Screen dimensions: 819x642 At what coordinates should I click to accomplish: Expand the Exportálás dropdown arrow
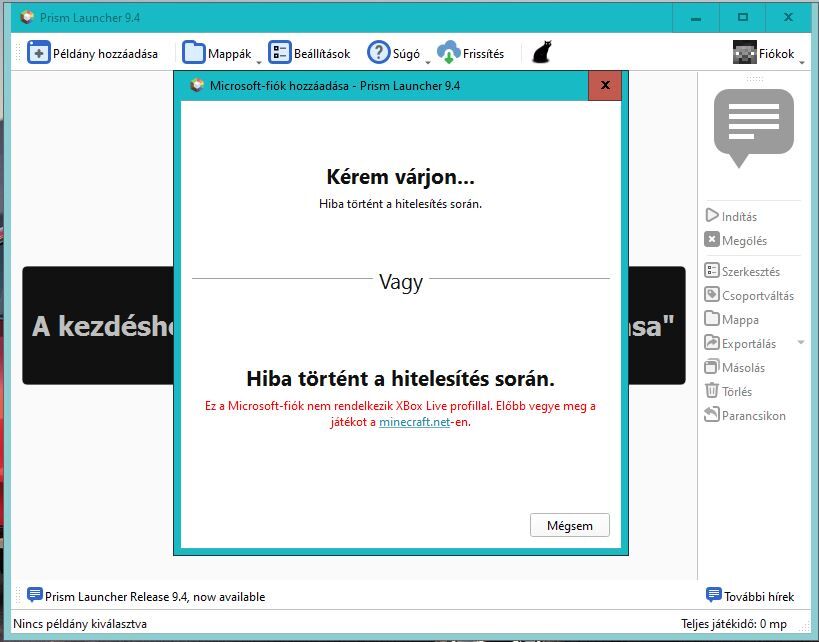[x=801, y=343]
